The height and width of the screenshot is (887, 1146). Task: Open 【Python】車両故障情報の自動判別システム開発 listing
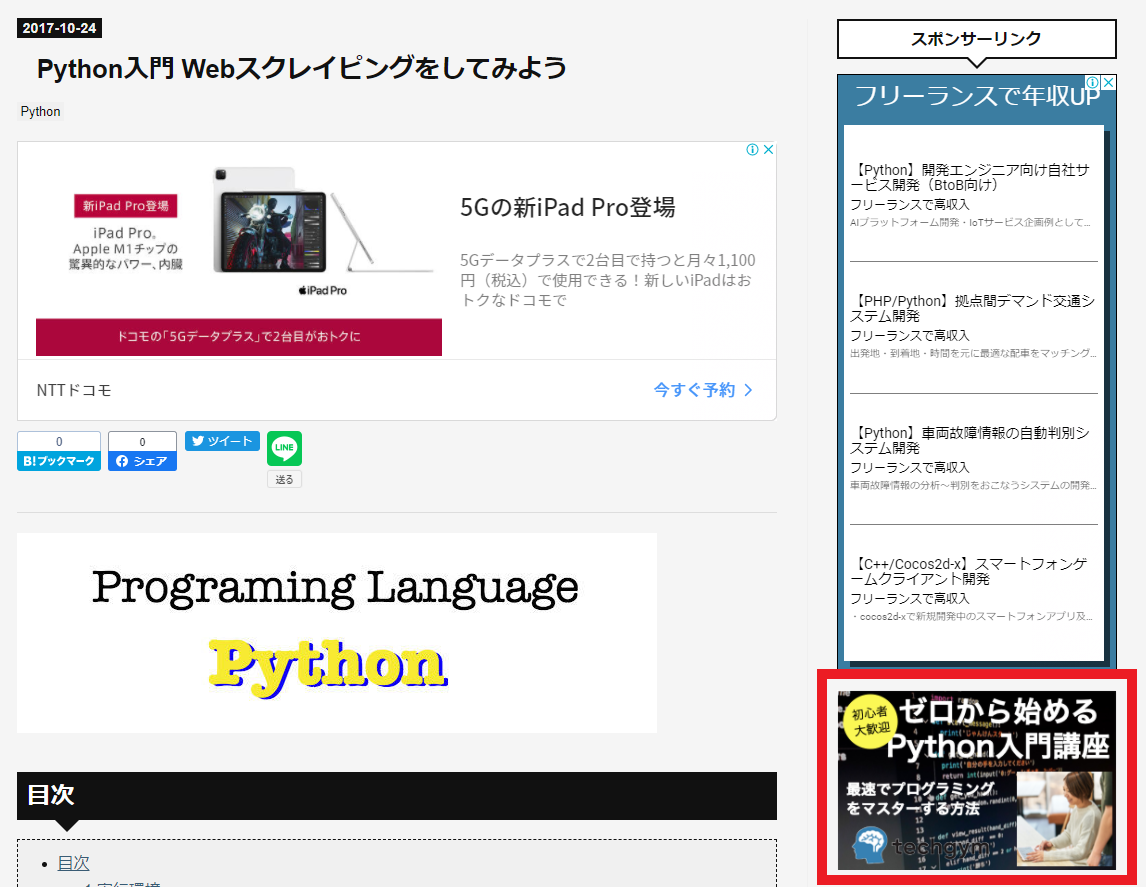[970, 441]
